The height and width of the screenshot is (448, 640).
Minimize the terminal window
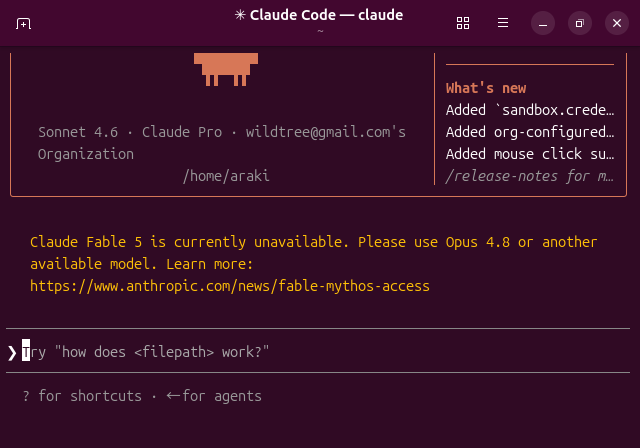tap(543, 23)
